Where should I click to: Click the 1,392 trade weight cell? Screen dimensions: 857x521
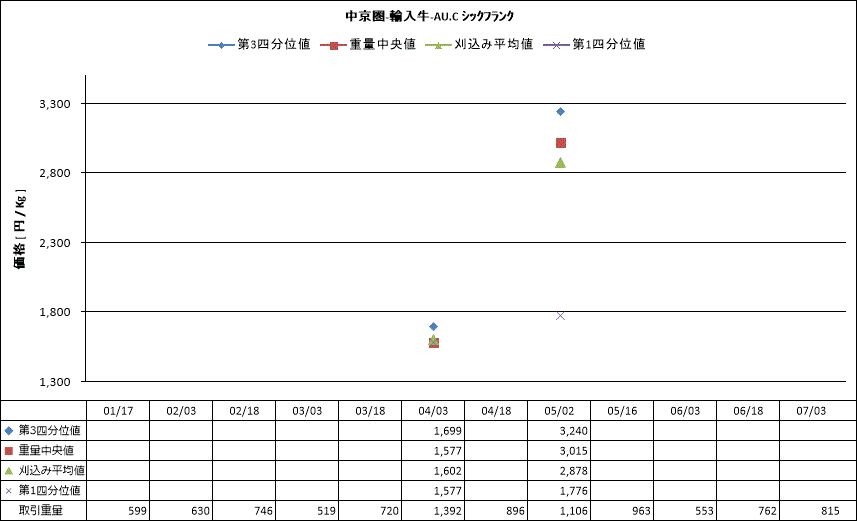433,511
